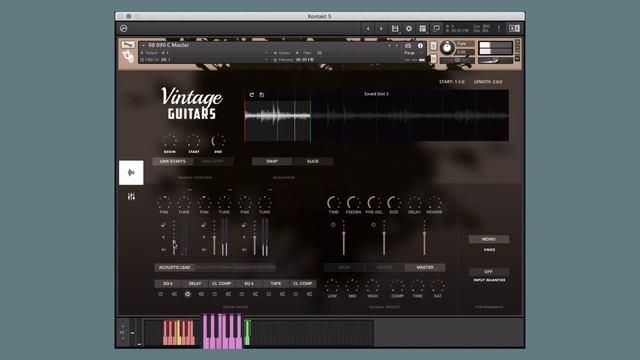Open the waveform page sidebar icon
640x360 pixels.
coord(131,173)
